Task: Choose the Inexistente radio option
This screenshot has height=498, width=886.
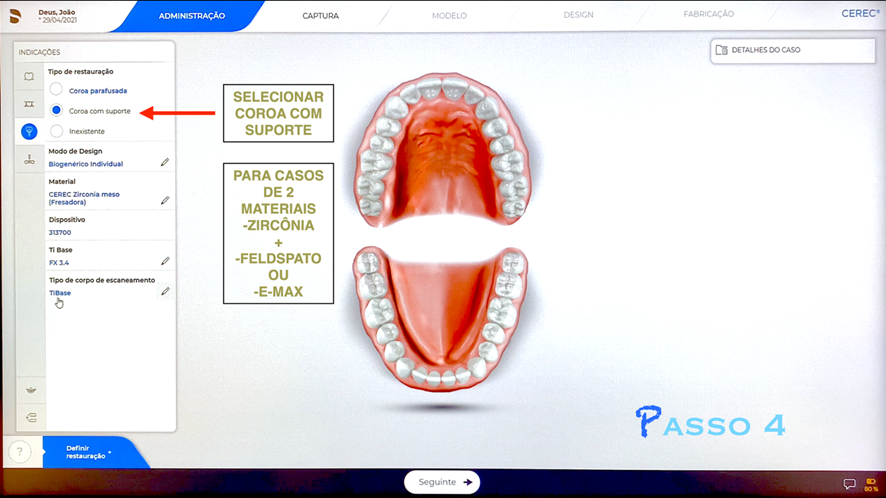Action: coord(57,131)
